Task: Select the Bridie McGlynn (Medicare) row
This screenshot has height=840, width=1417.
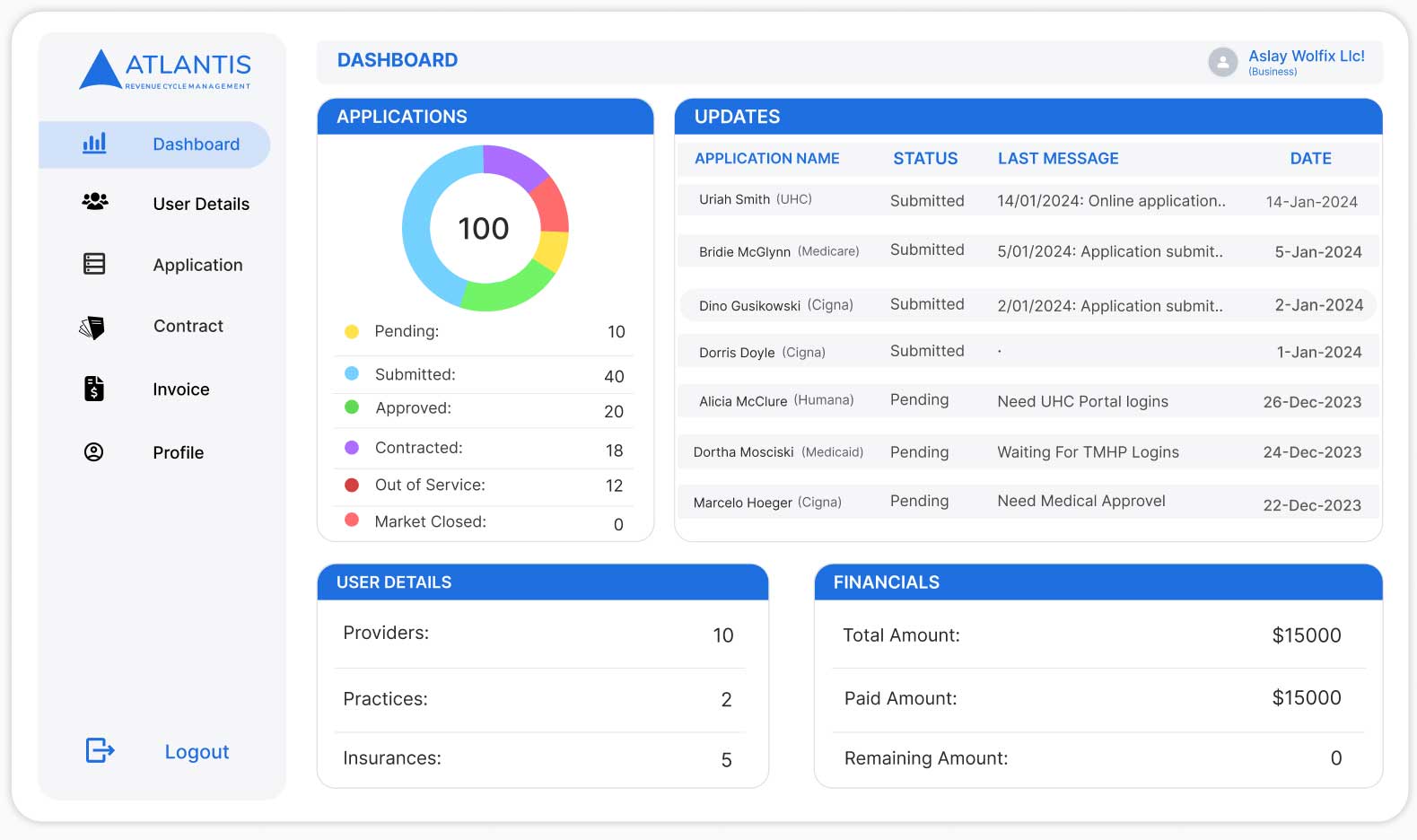Action: (1028, 251)
